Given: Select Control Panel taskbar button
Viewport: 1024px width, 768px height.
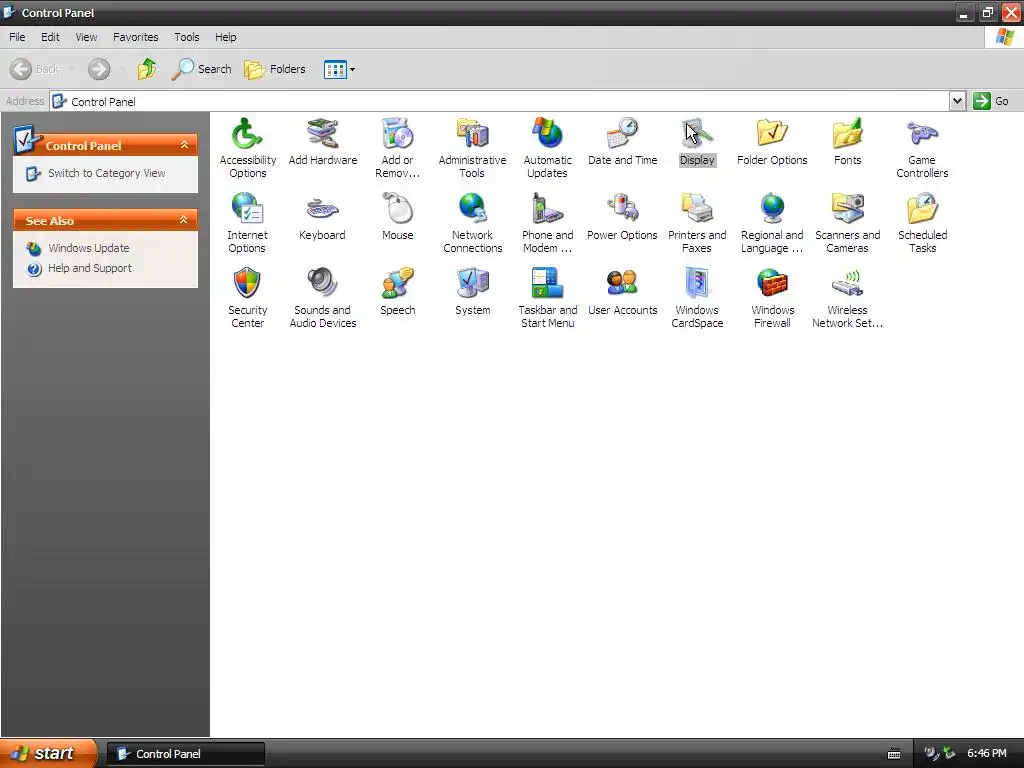Looking at the screenshot, I should click(185, 754).
